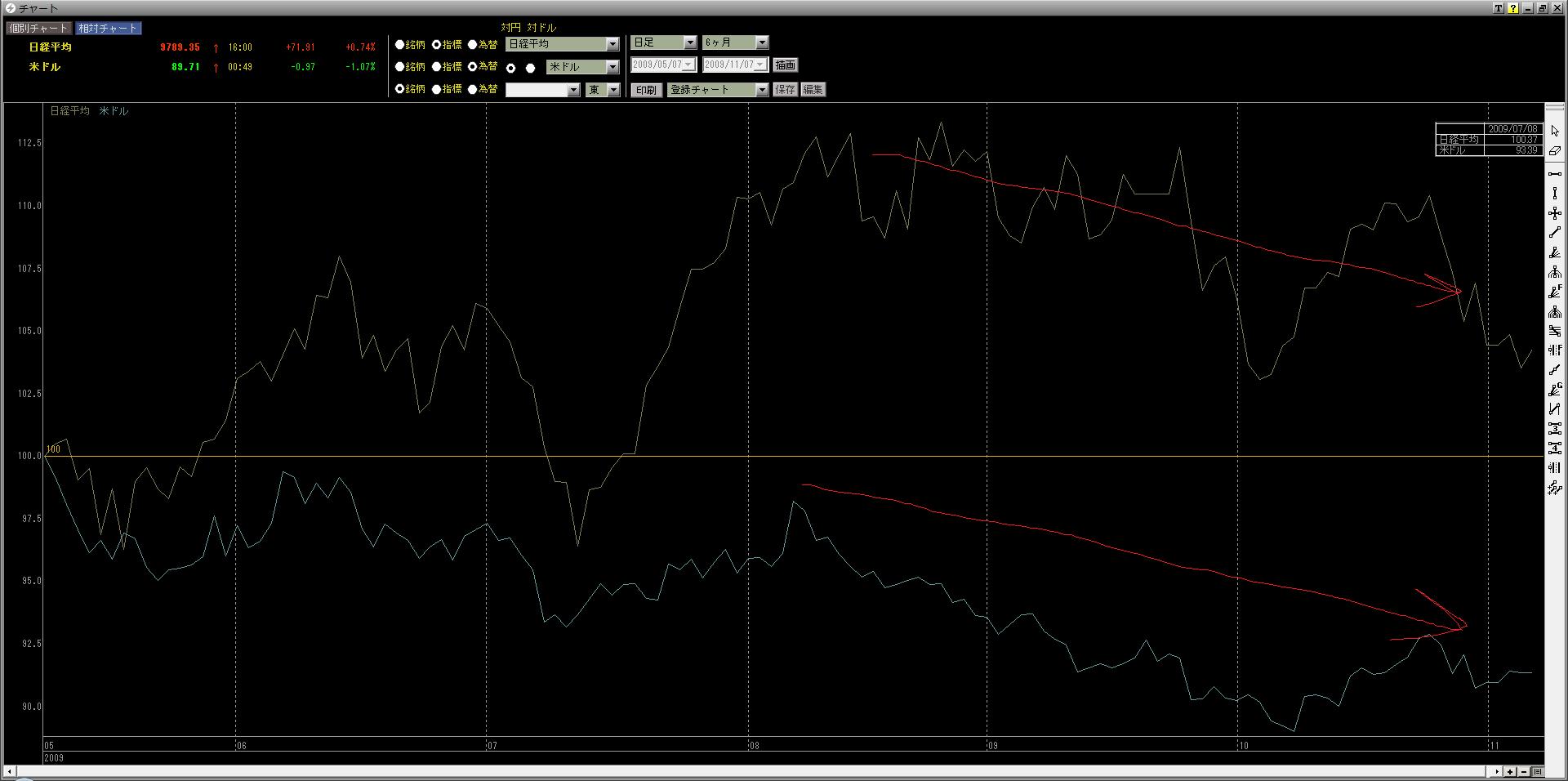Open the 6ヶ月 period dropdown
The width and height of the screenshot is (1568, 781).
761,42
